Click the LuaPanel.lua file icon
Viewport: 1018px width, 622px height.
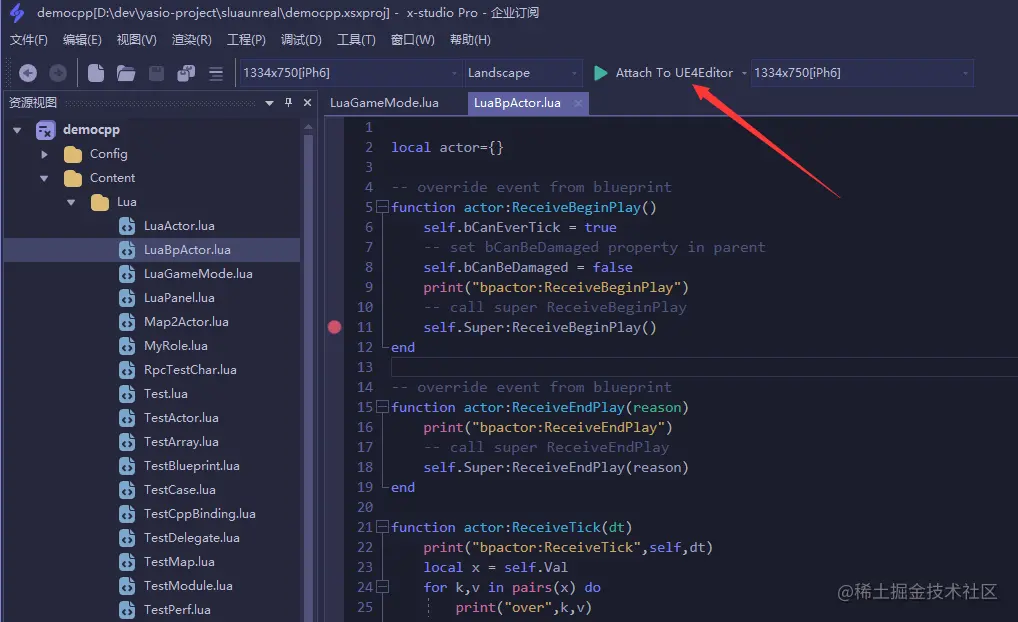pyautogui.click(x=127, y=298)
